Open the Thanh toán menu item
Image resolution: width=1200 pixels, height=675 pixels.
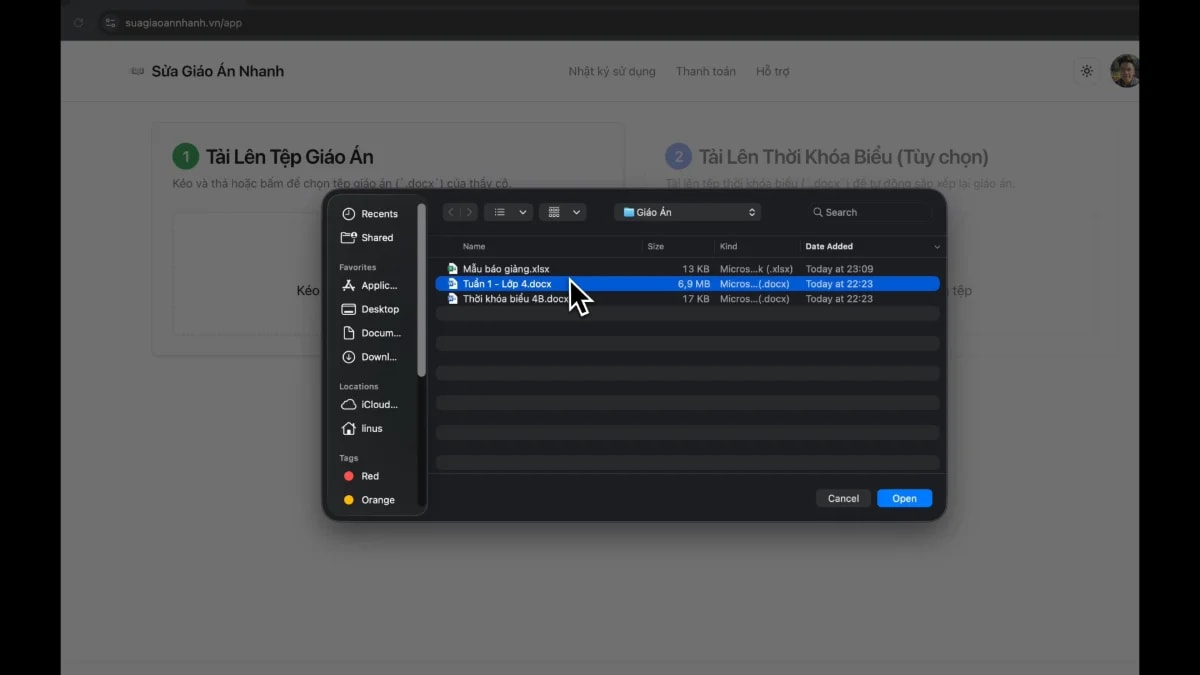tap(705, 71)
